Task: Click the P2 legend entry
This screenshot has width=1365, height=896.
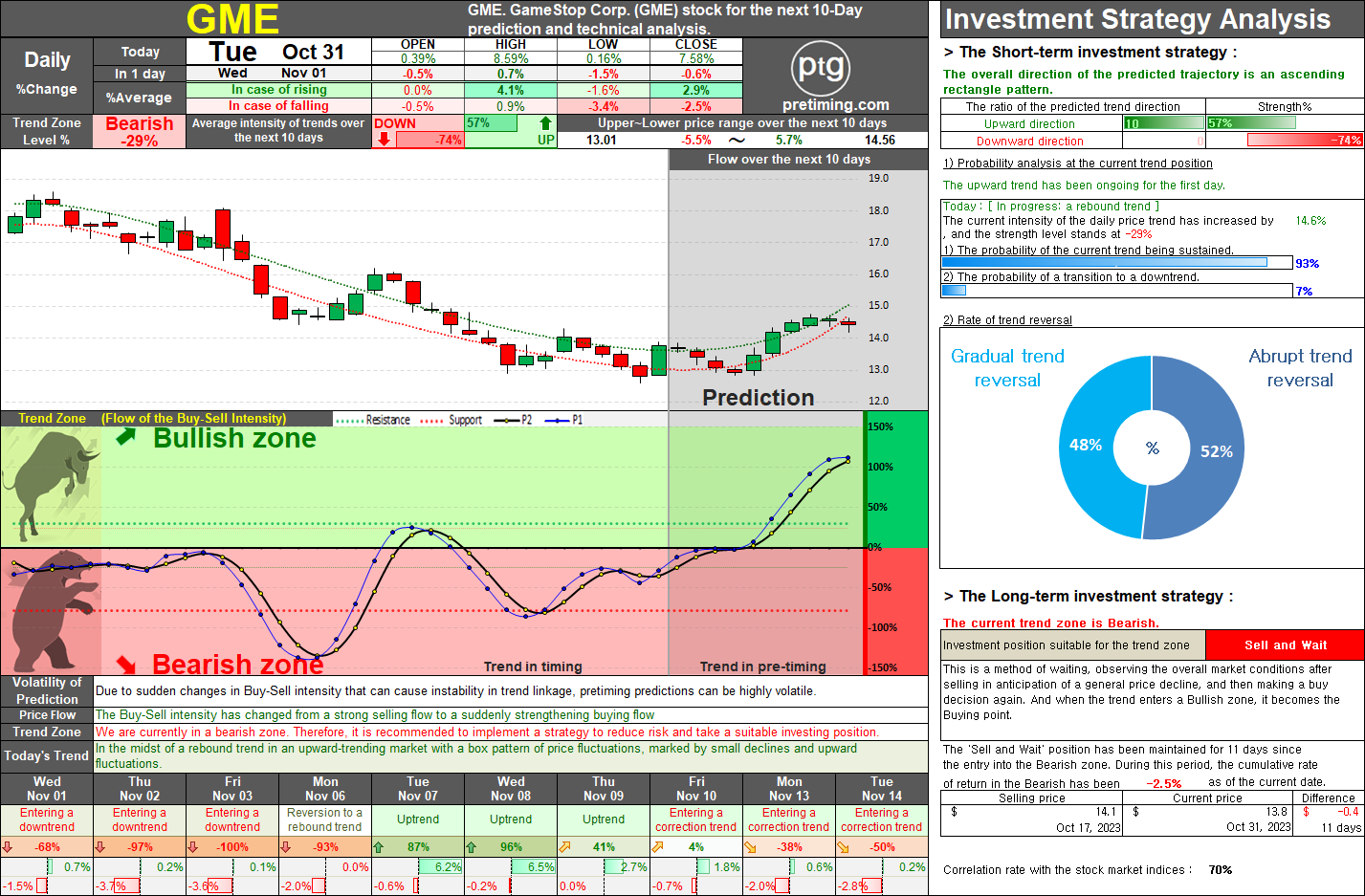Action: [513, 420]
